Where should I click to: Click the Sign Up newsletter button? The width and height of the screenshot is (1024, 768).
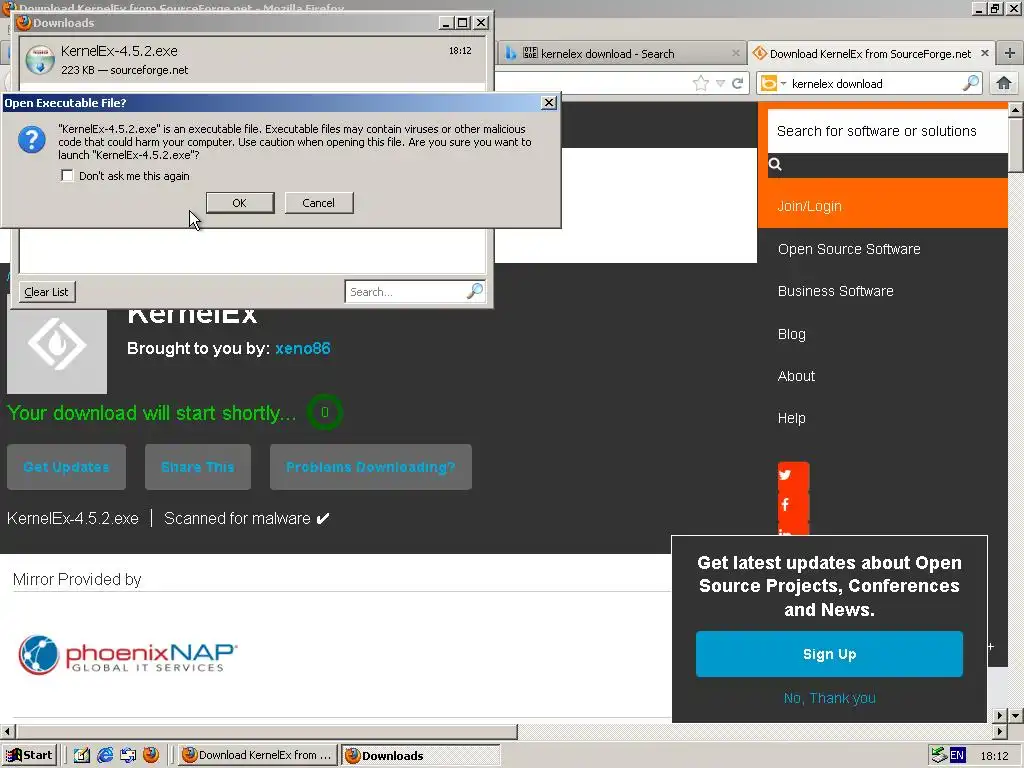pyautogui.click(x=829, y=654)
